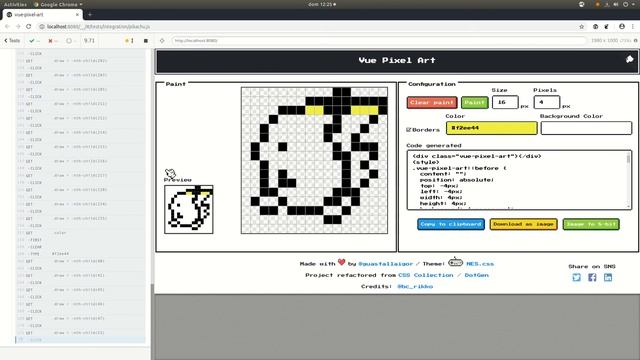Go back to Cypress Tests list
This screenshot has height=360, width=640.
tap(12, 40)
